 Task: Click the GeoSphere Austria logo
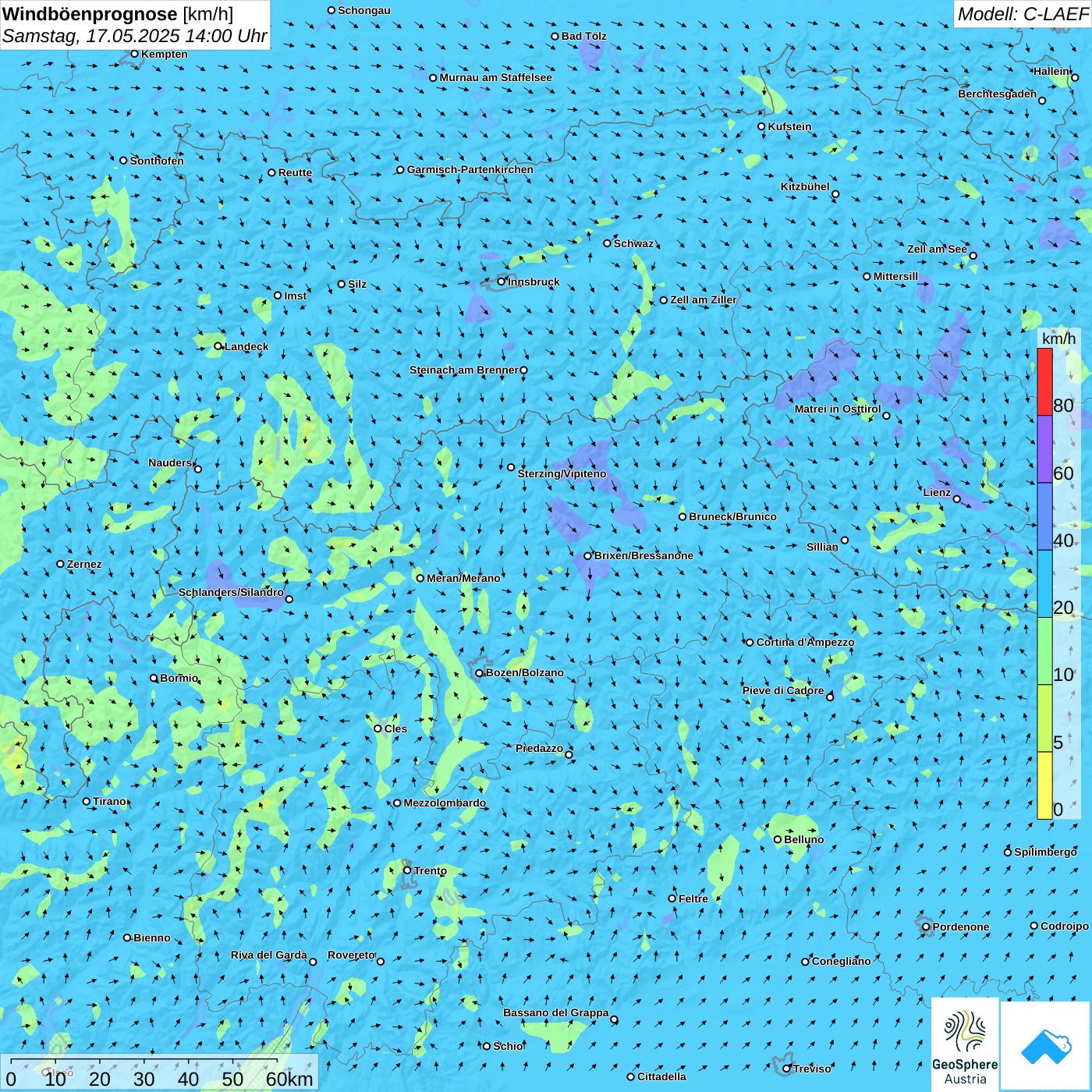click(x=965, y=1044)
